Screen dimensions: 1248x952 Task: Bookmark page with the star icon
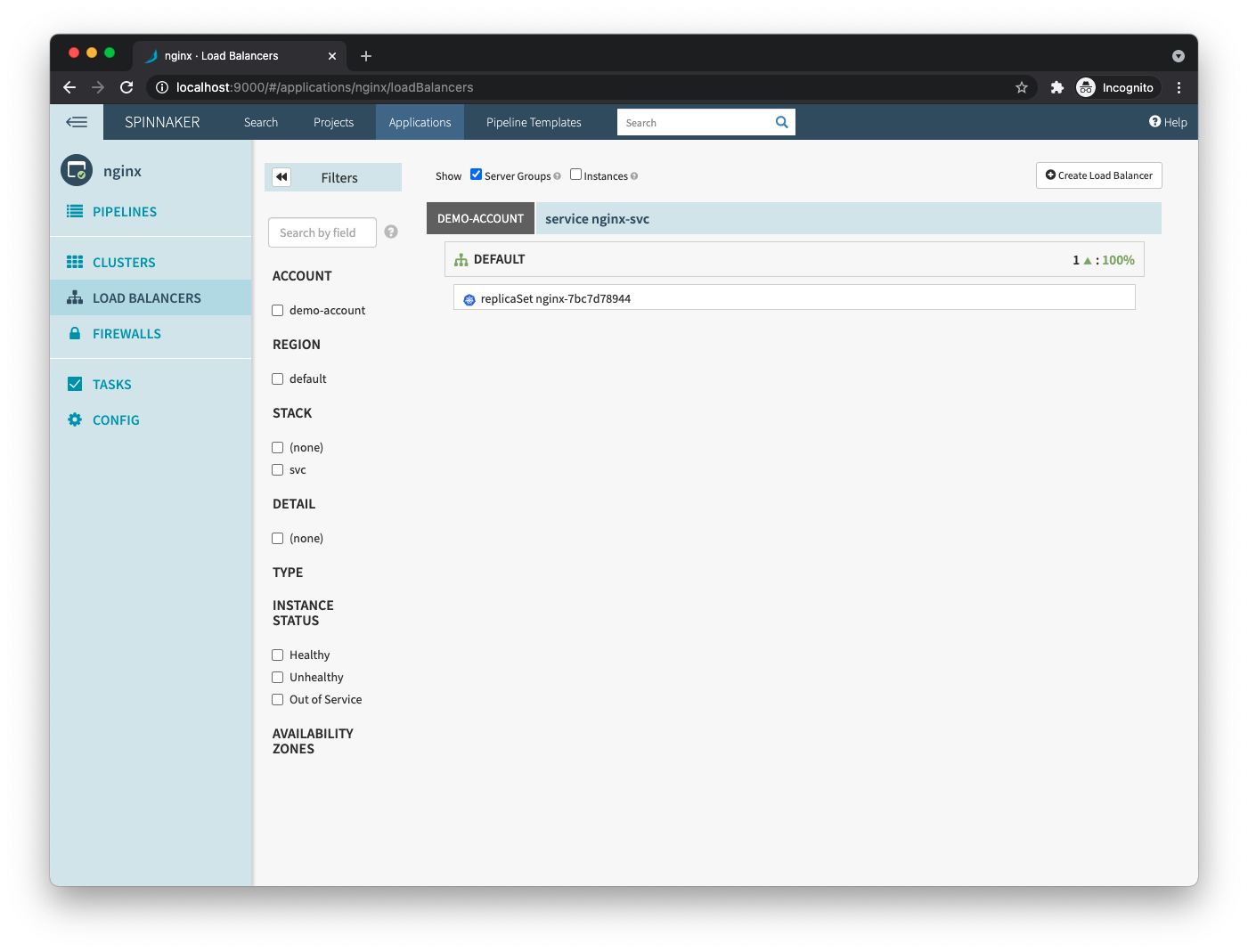point(1022,87)
